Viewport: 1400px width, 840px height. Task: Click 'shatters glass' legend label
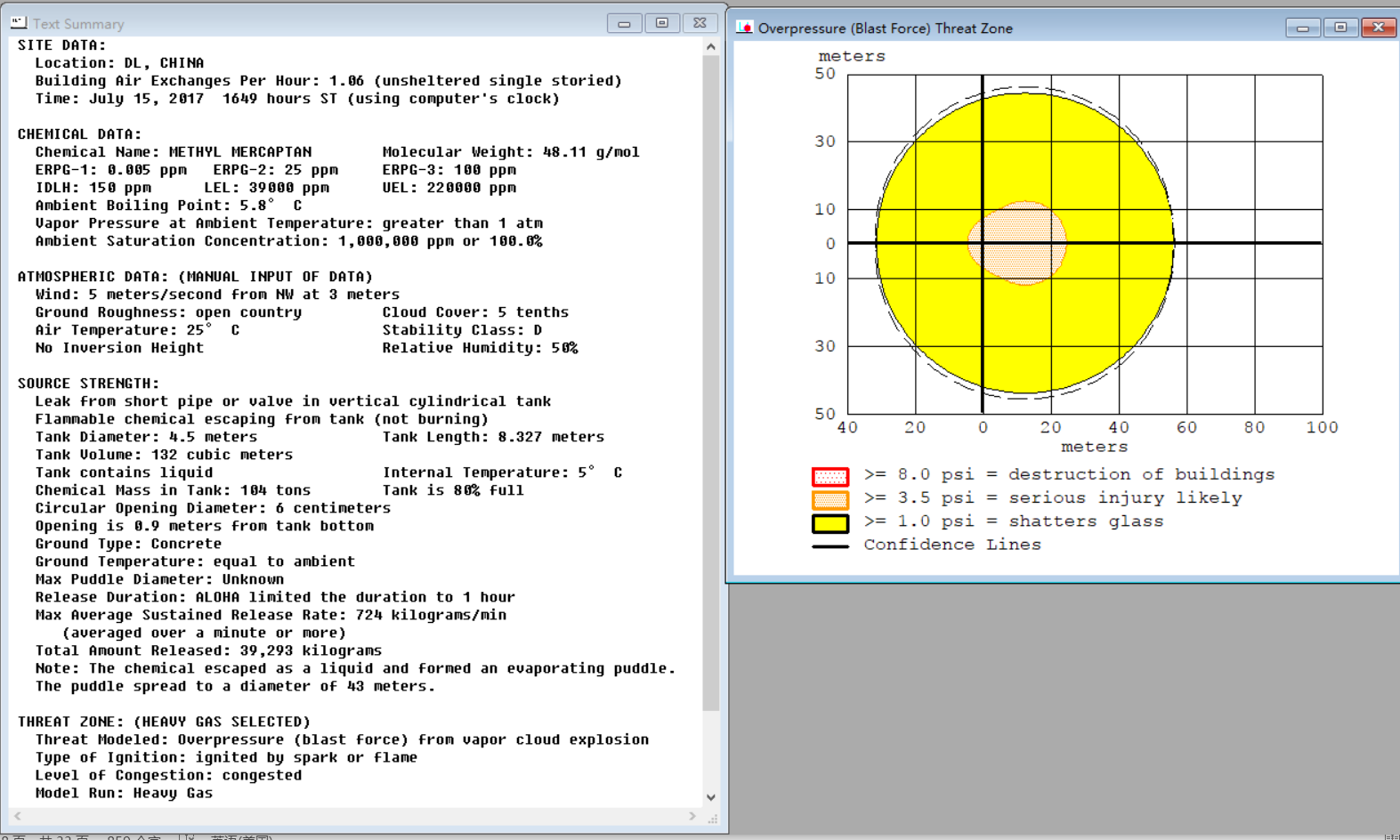pyautogui.click(x=1086, y=521)
